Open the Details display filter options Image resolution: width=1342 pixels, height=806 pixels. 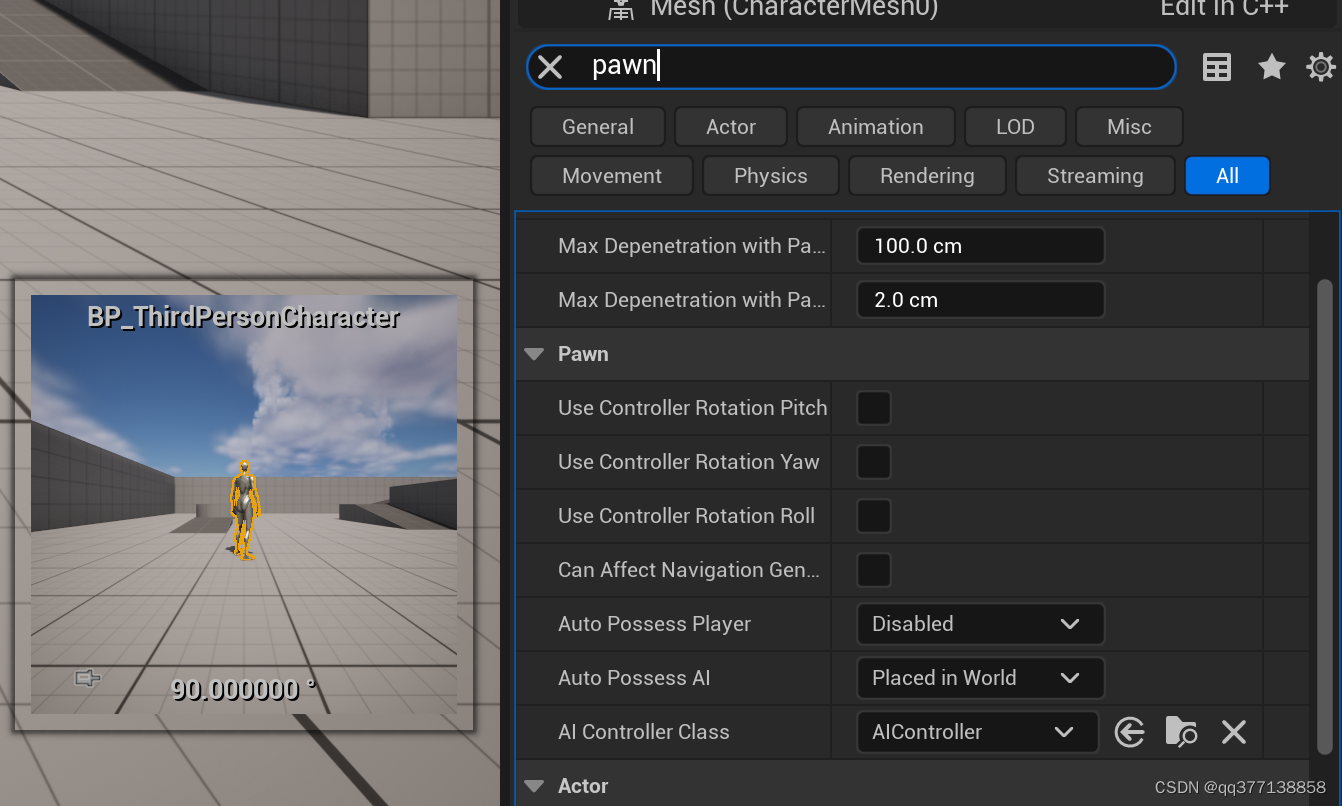1216,66
